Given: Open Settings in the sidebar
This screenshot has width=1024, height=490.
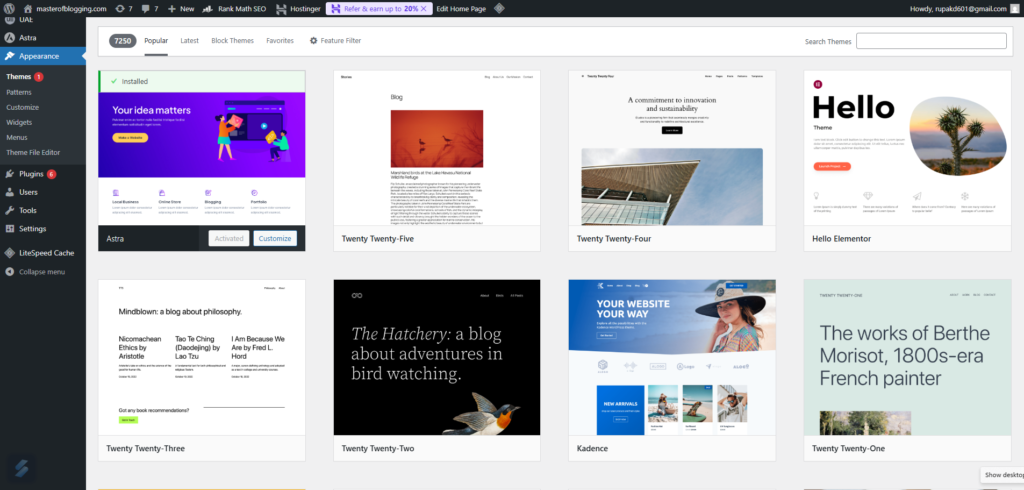Looking at the screenshot, I should coord(42,229).
